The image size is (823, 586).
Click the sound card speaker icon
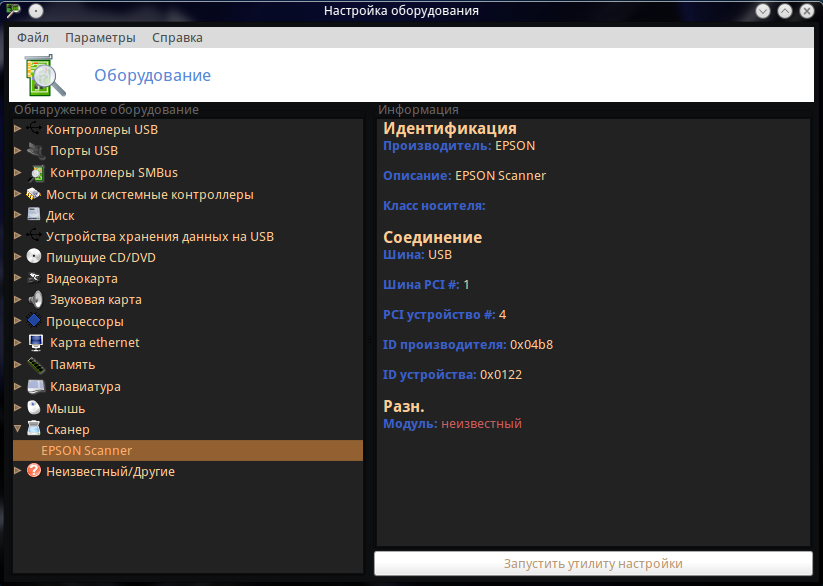coord(36,299)
